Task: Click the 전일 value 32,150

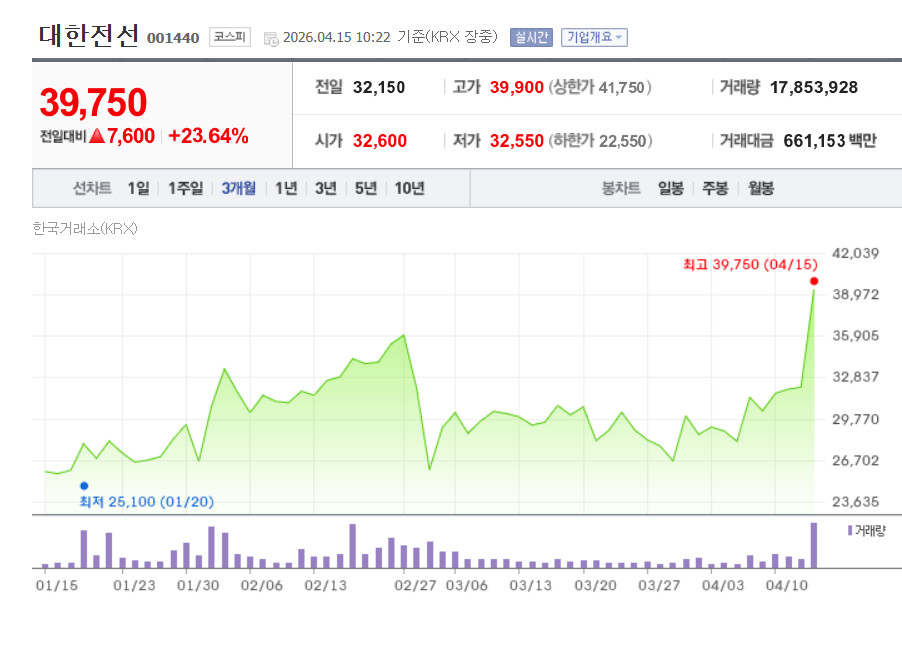Action: pos(379,87)
